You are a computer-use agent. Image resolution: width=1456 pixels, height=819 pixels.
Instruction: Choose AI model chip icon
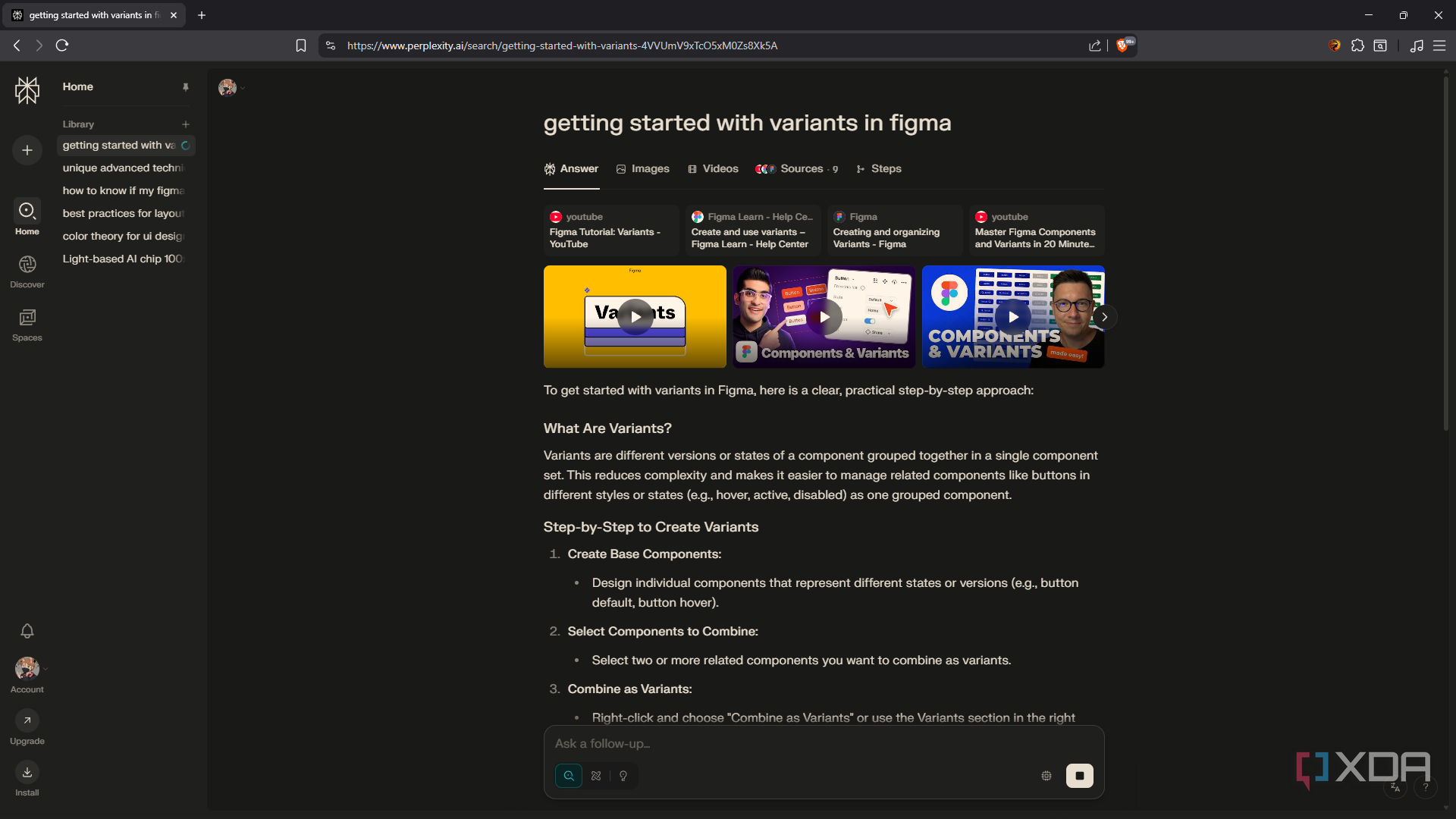point(1046,776)
